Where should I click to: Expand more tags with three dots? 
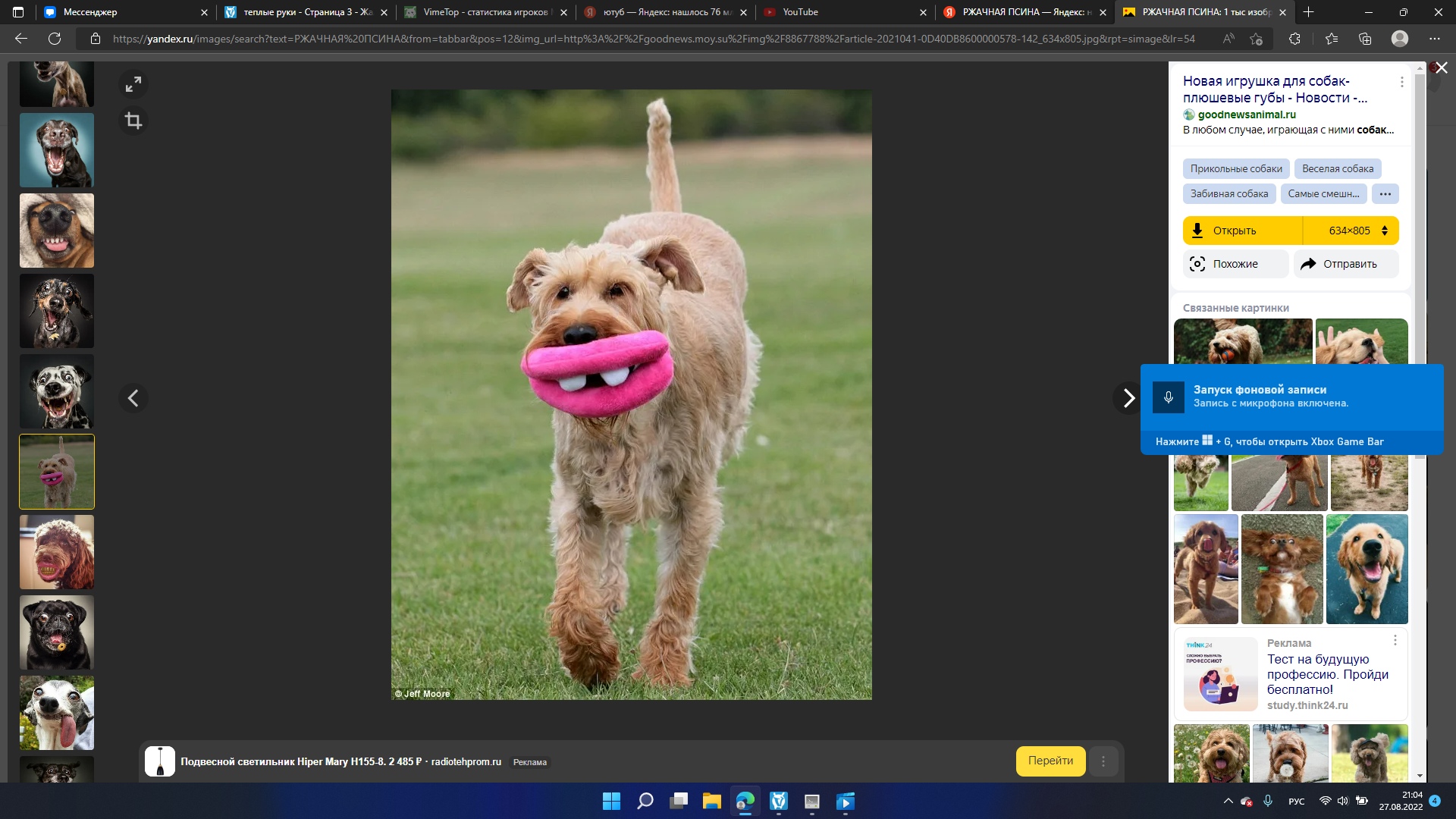point(1385,194)
